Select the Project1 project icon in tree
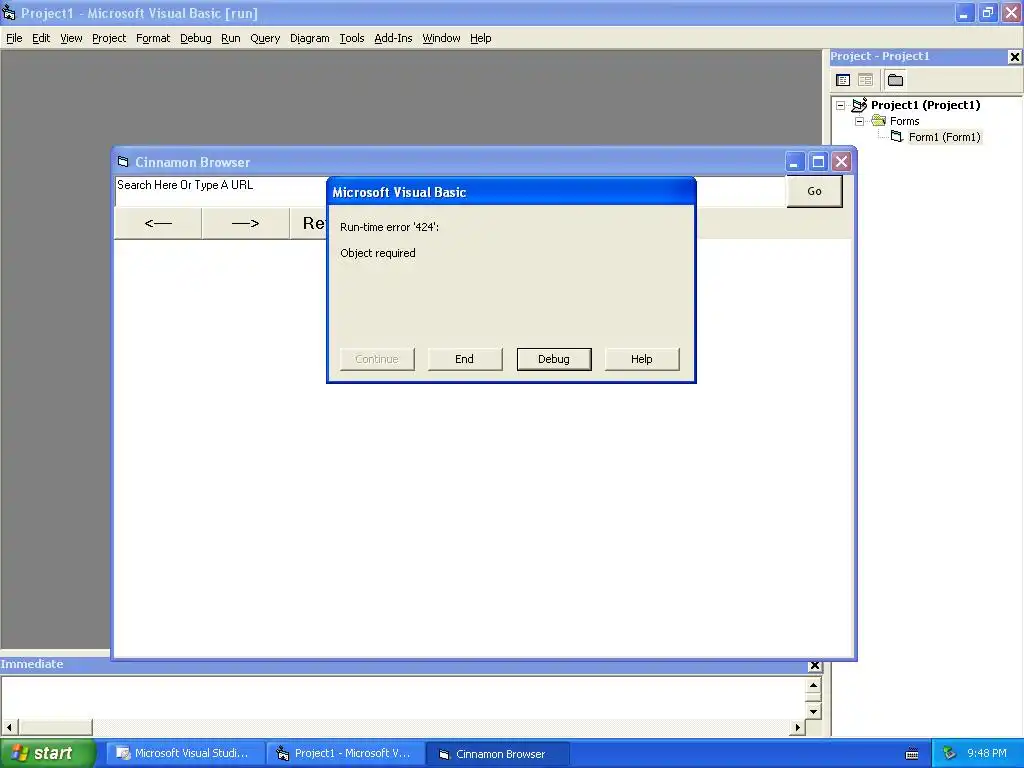Image resolution: width=1024 pixels, height=768 pixels. (x=859, y=104)
